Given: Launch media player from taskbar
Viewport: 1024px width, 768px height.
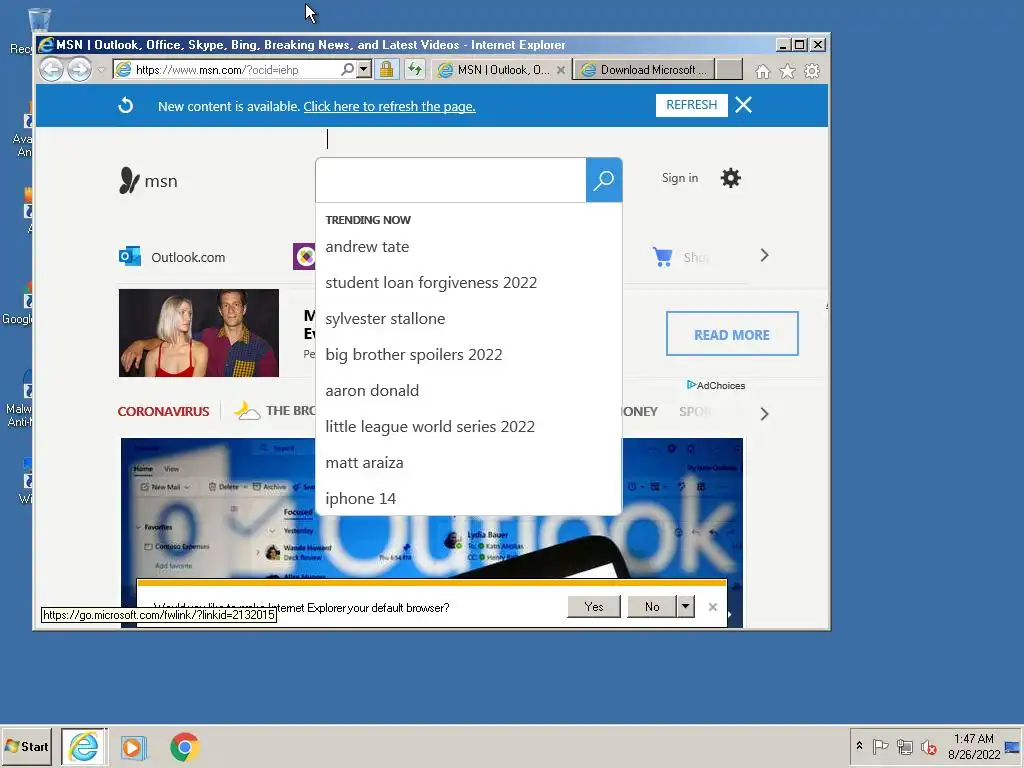Looking at the screenshot, I should pyautogui.click(x=133, y=747).
